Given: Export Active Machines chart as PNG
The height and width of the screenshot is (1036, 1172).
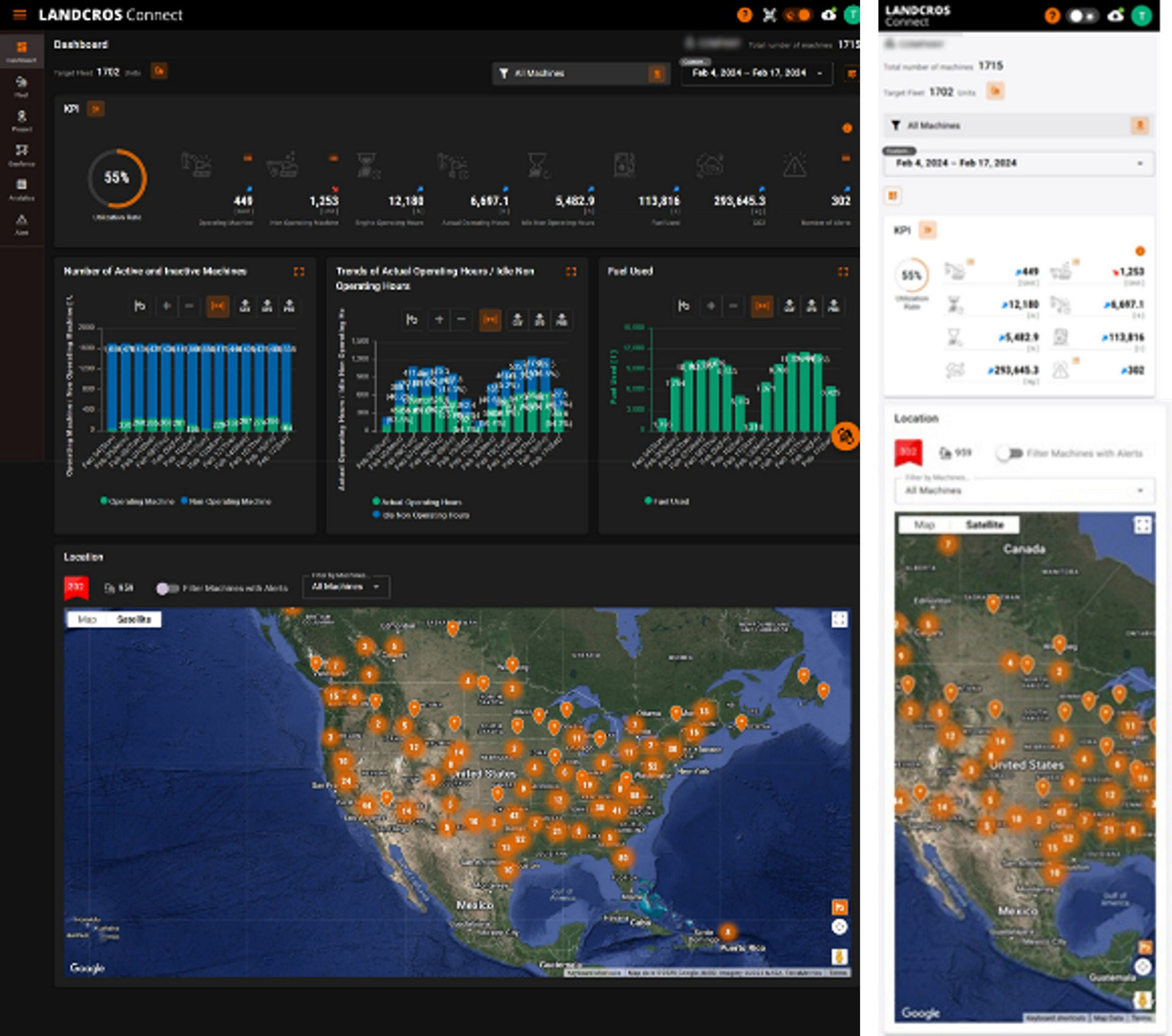Looking at the screenshot, I should tap(289, 306).
